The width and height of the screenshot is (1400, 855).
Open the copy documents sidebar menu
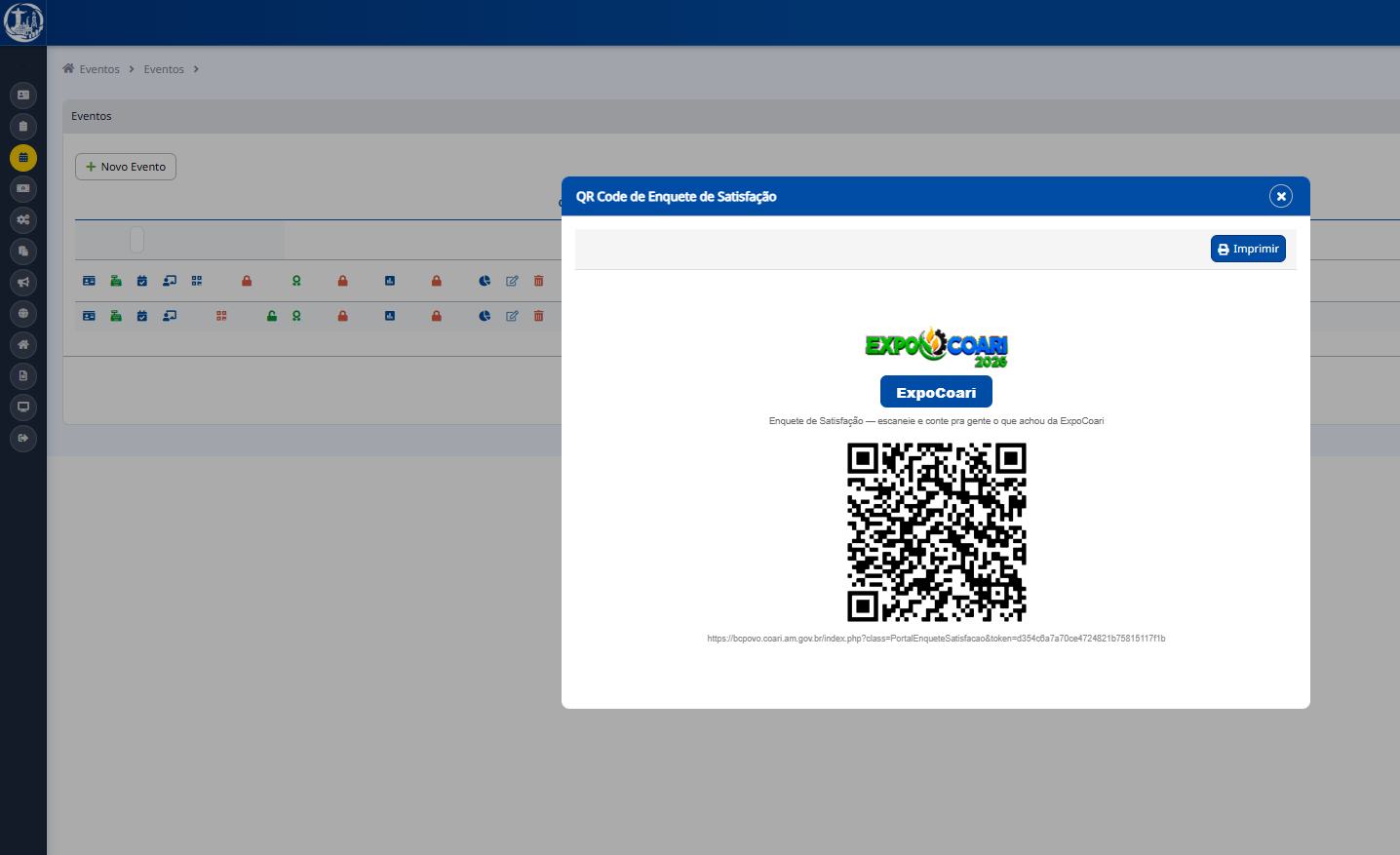coord(23,251)
